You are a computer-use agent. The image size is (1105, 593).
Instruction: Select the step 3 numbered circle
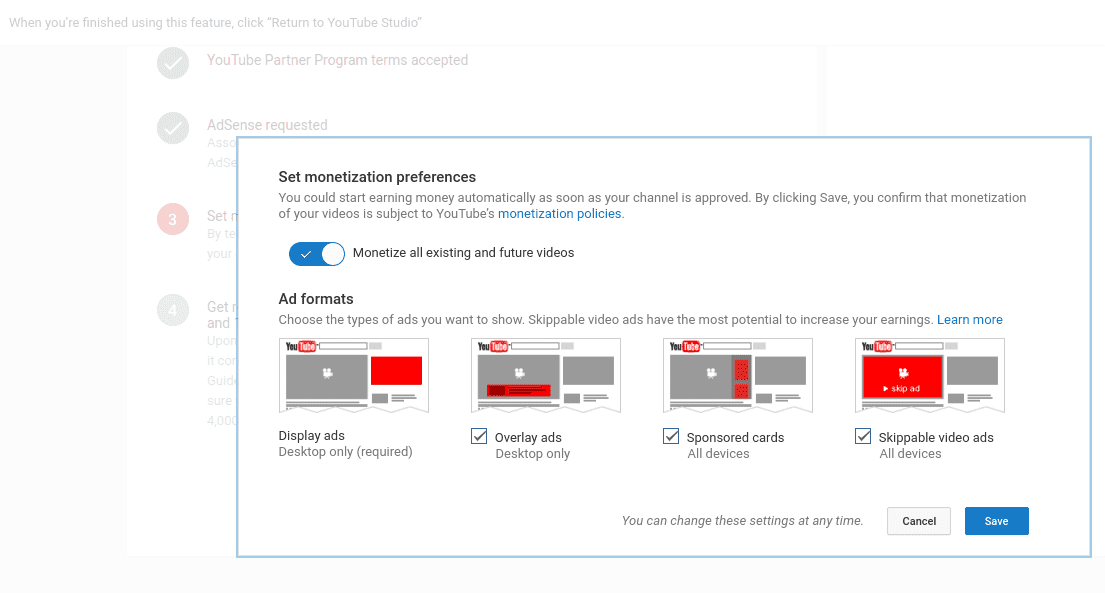tap(173, 218)
